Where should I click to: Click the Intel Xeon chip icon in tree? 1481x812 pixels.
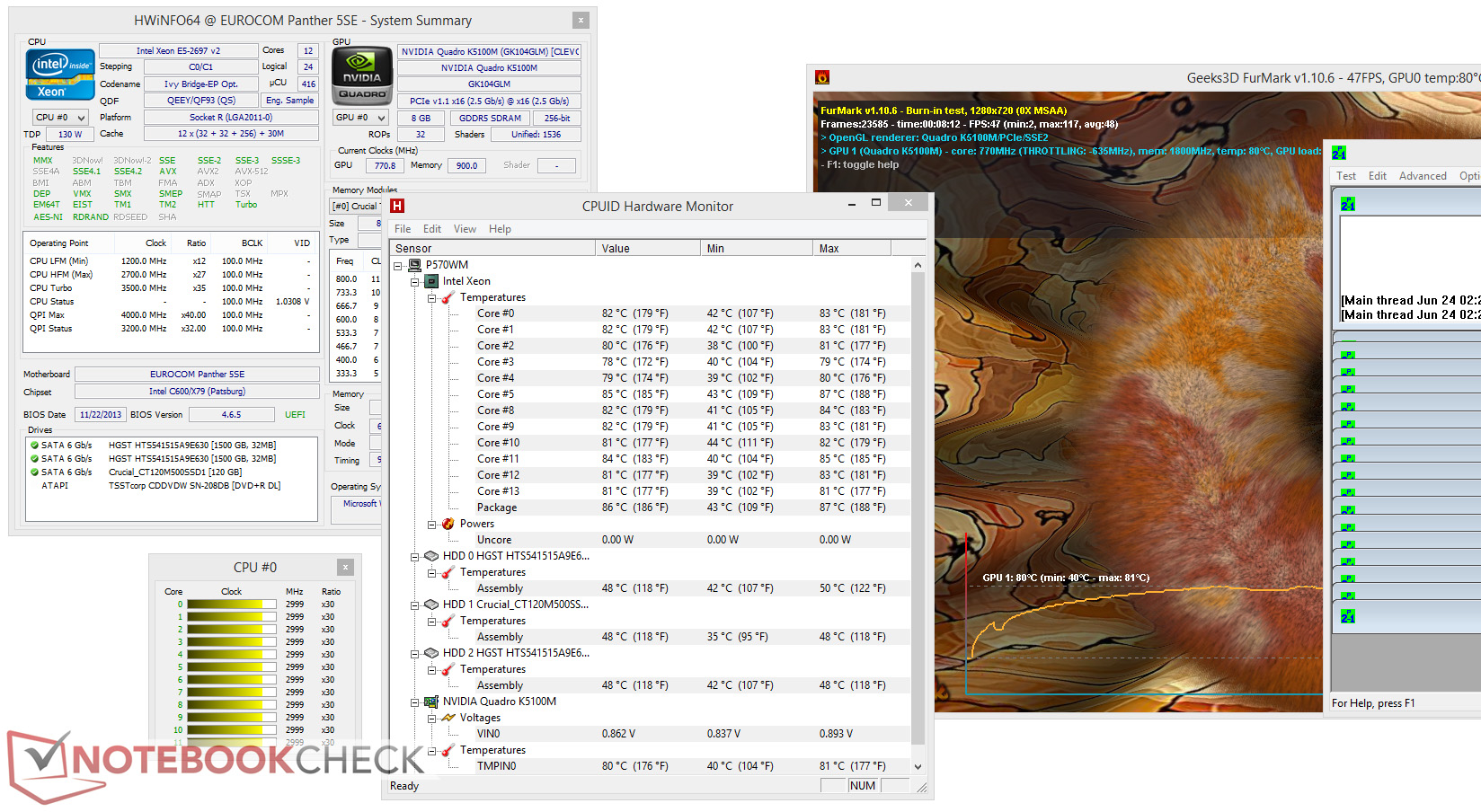[431, 281]
